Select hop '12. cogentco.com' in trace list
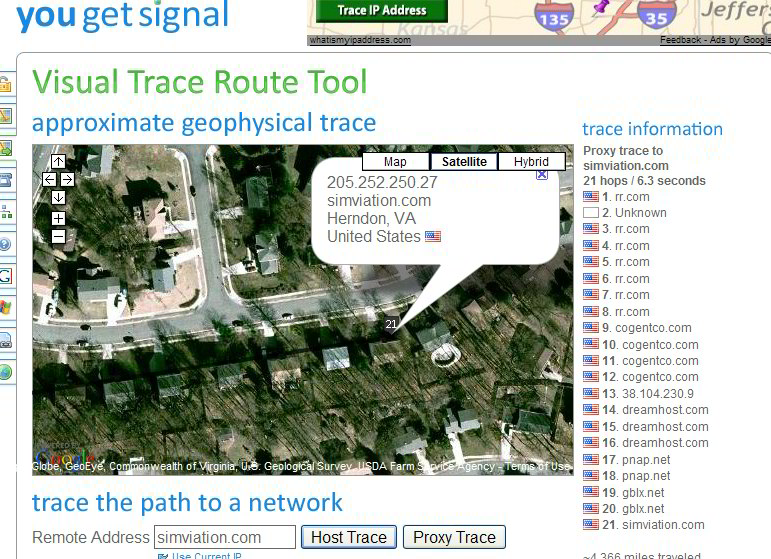Image resolution: width=771 pixels, height=559 pixels. 650,377
